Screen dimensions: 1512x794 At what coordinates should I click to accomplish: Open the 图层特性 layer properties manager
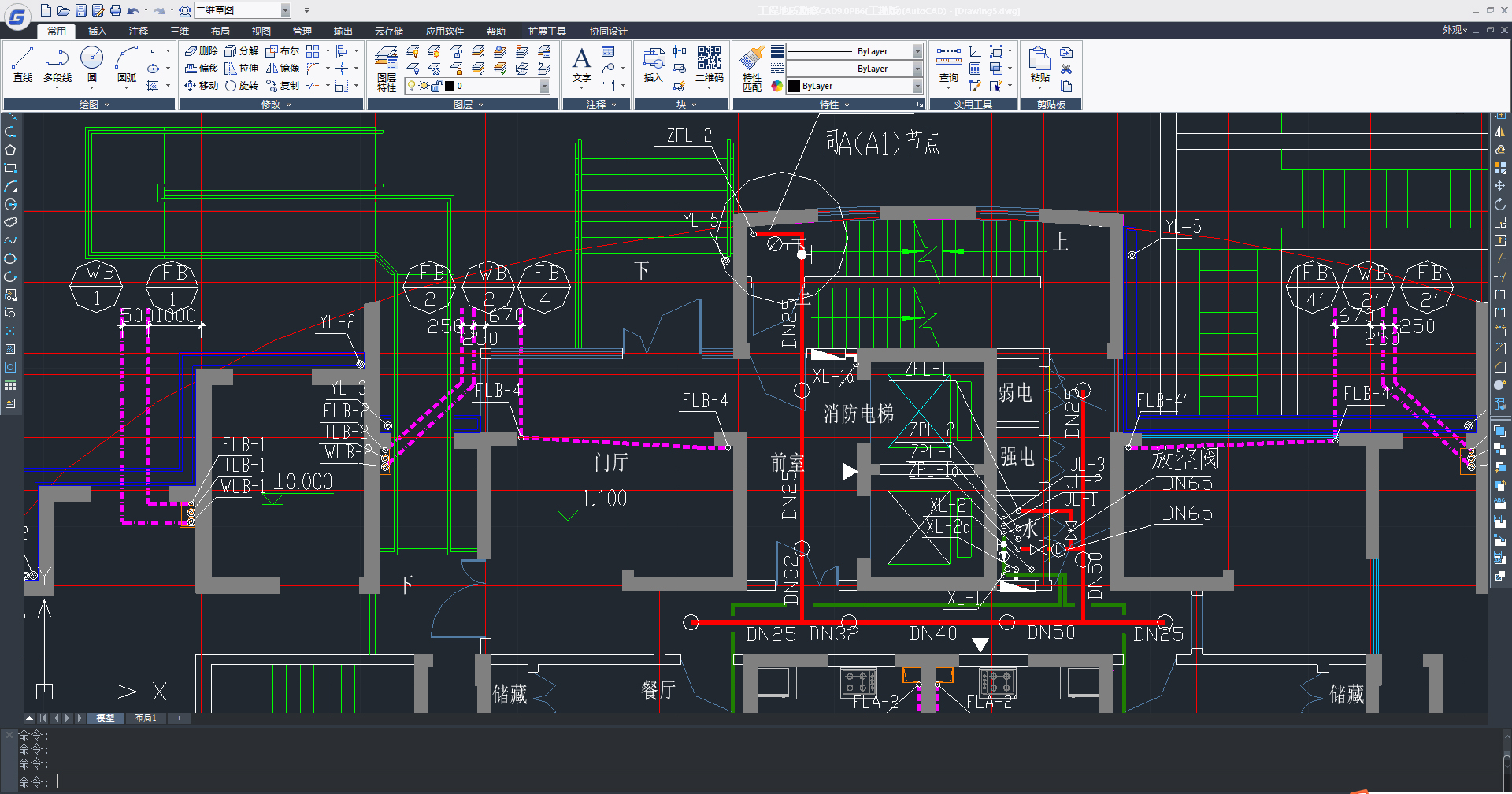(x=387, y=69)
